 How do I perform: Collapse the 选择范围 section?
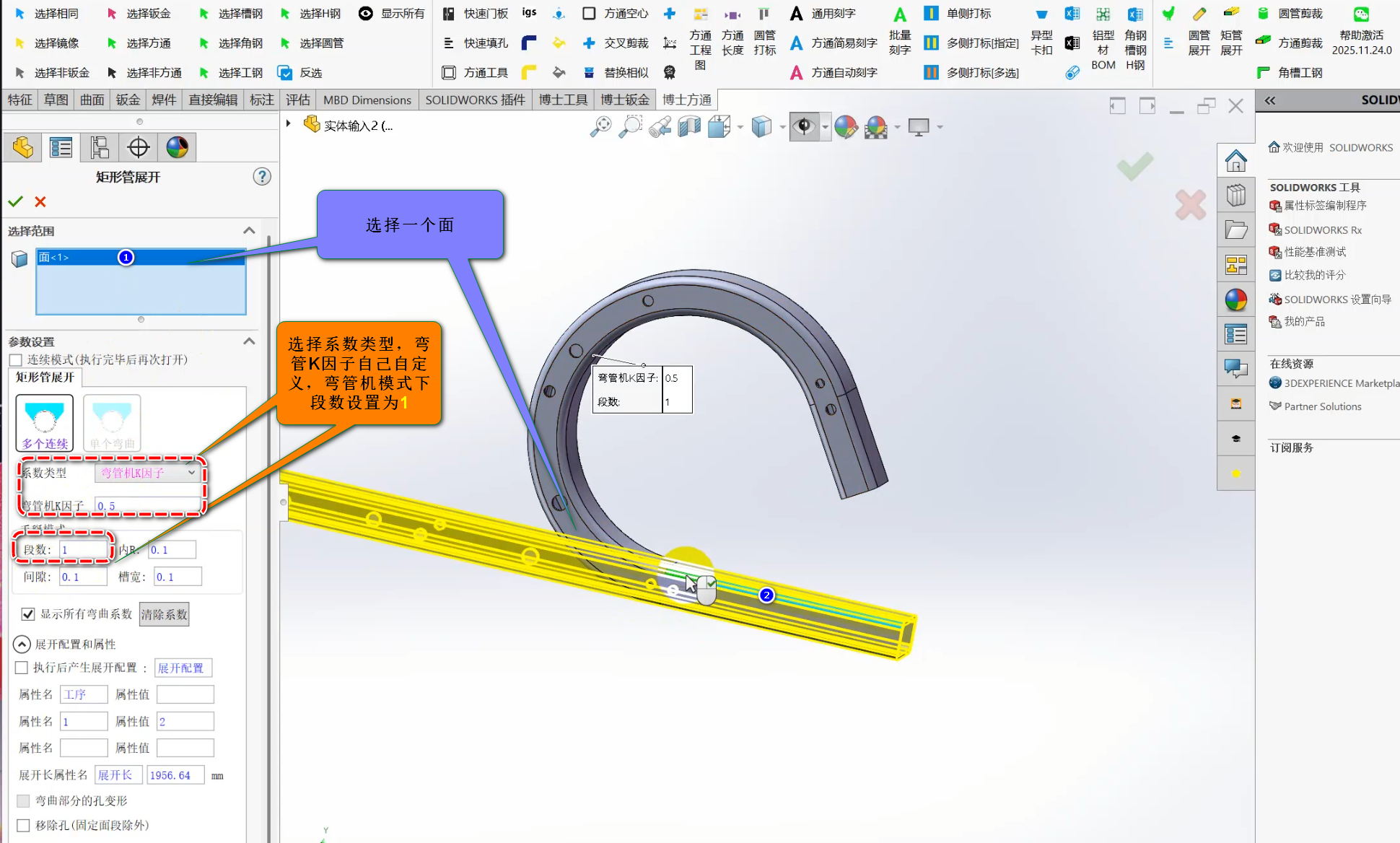[x=249, y=231]
